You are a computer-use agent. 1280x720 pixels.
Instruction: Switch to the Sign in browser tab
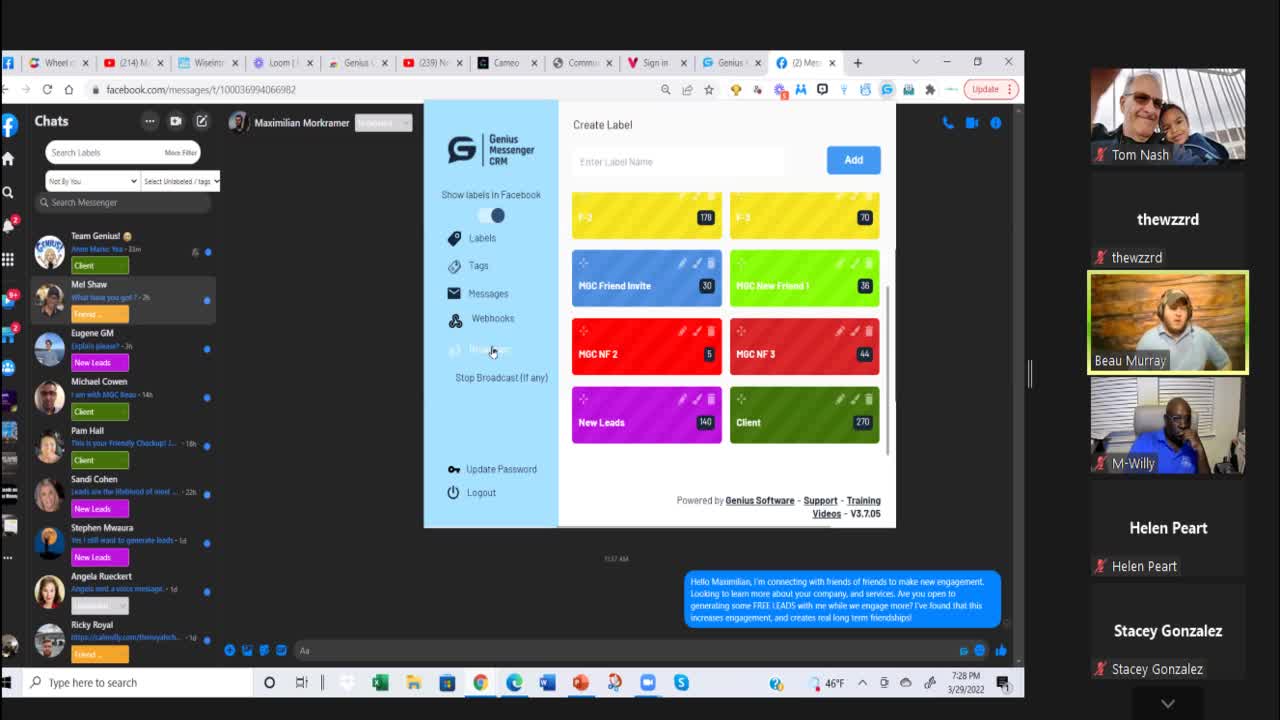[656, 63]
